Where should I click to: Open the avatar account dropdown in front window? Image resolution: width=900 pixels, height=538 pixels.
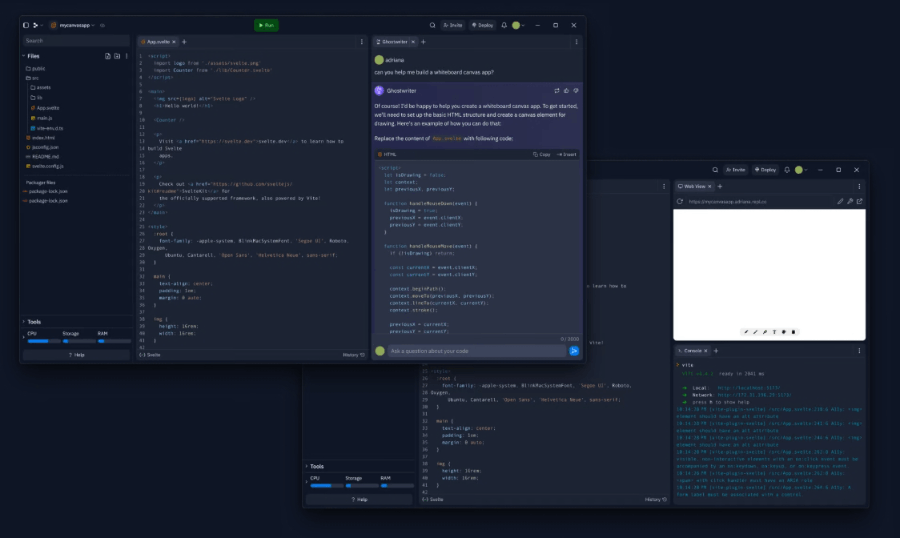(x=518, y=25)
